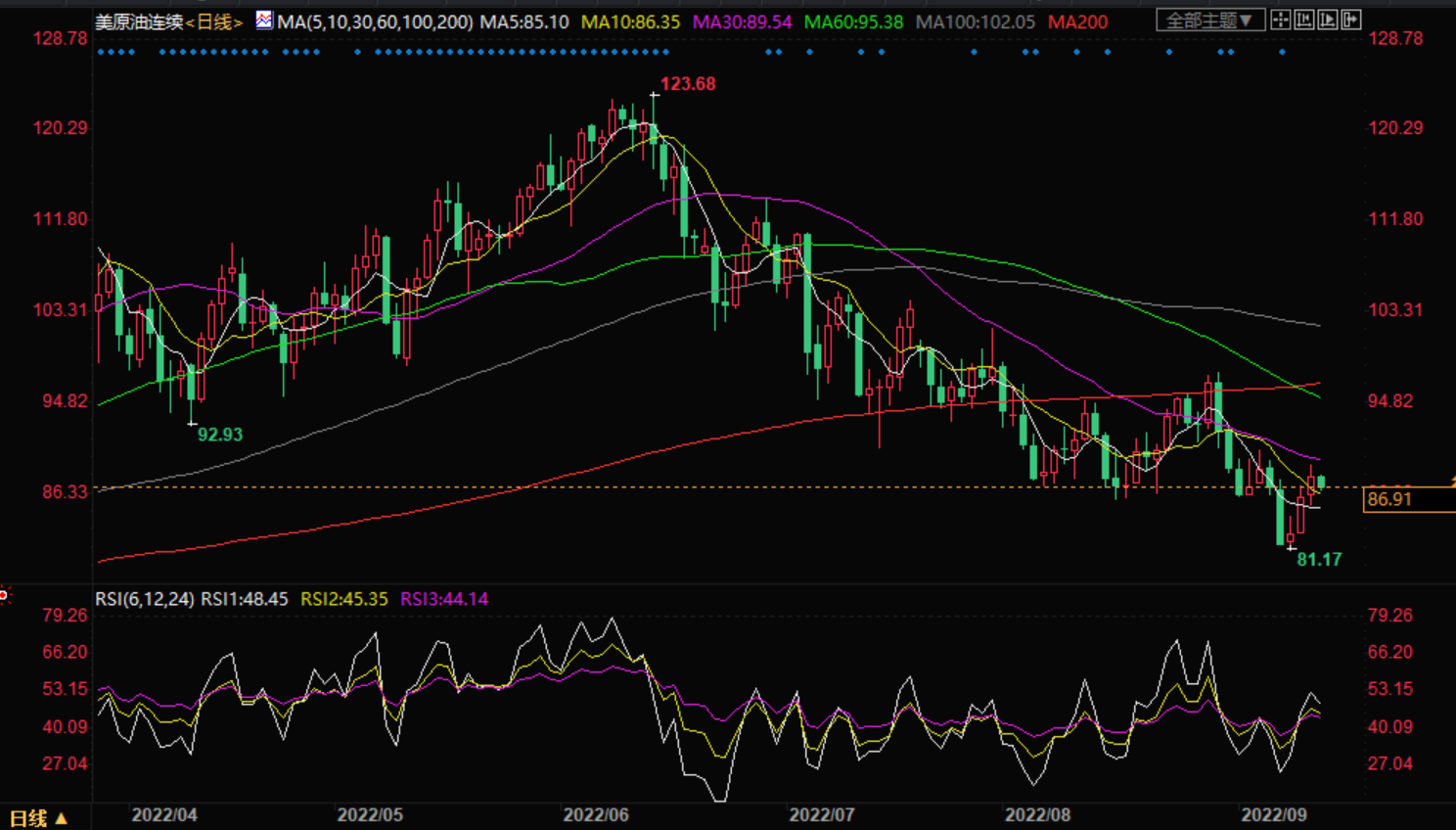The image size is (1456, 830).
Task: Click the fit-to-start axis icon
Action: coord(1303,20)
